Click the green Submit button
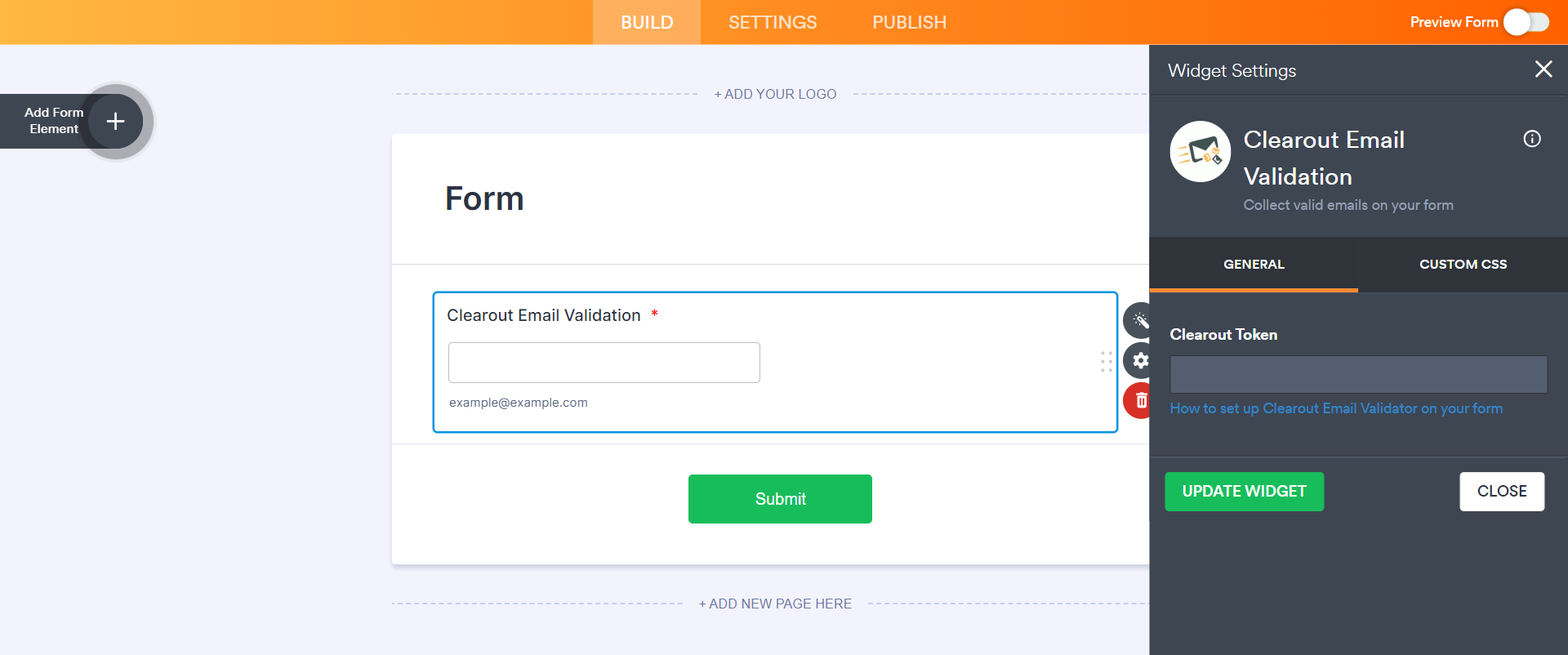Image resolution: width=1568 pixels, height=655 pixels. coord(780,499)
